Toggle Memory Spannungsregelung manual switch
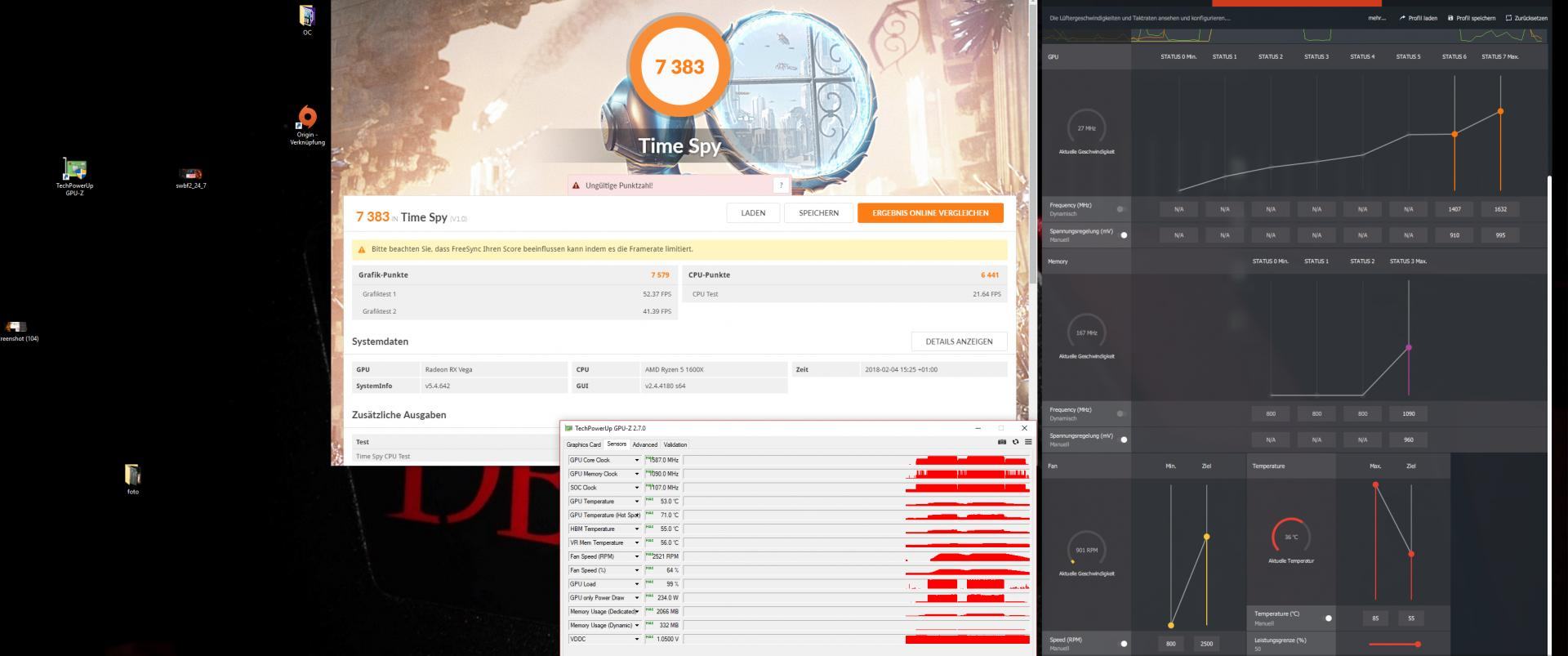 click(x=1123, y=440)
